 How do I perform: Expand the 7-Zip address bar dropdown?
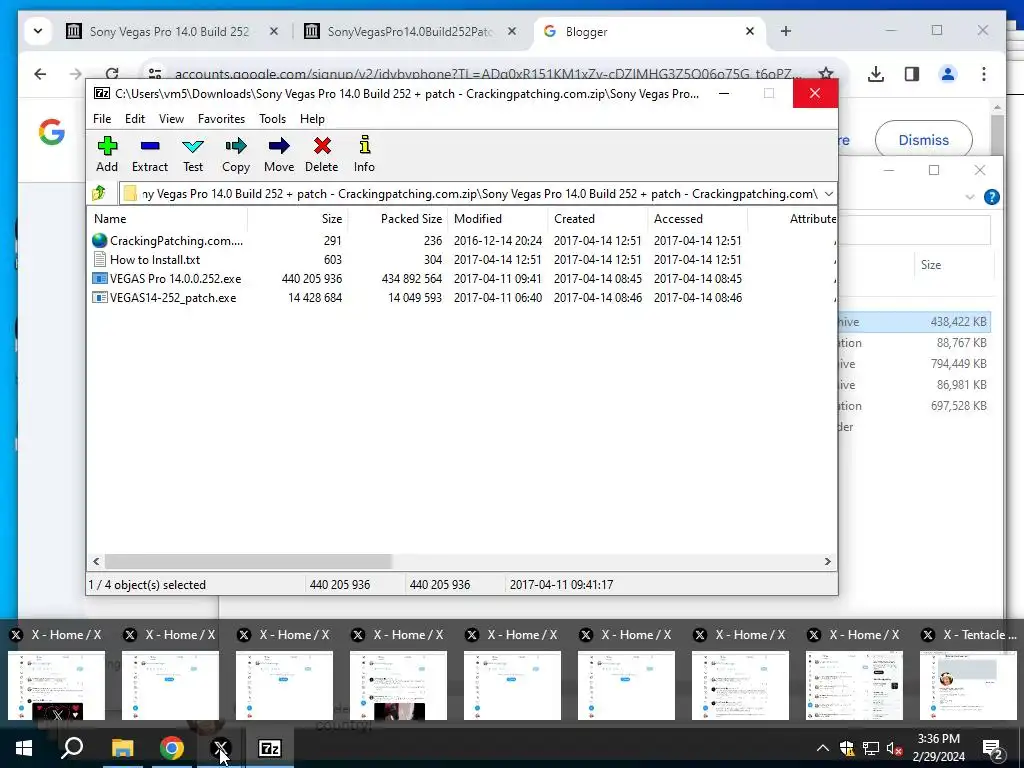click(x=828, y=193)
